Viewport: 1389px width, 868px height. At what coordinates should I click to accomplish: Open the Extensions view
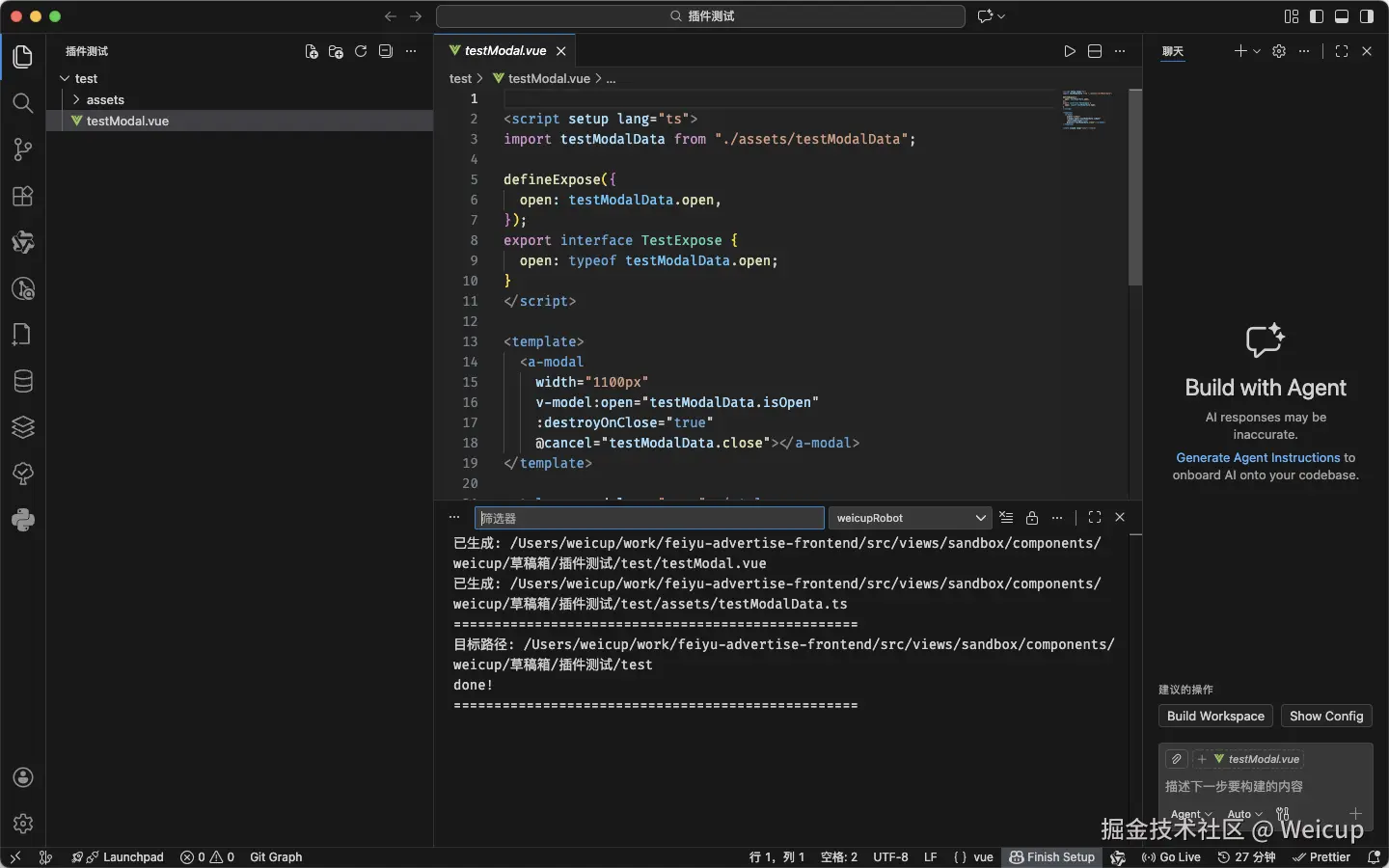click(23, 196)
